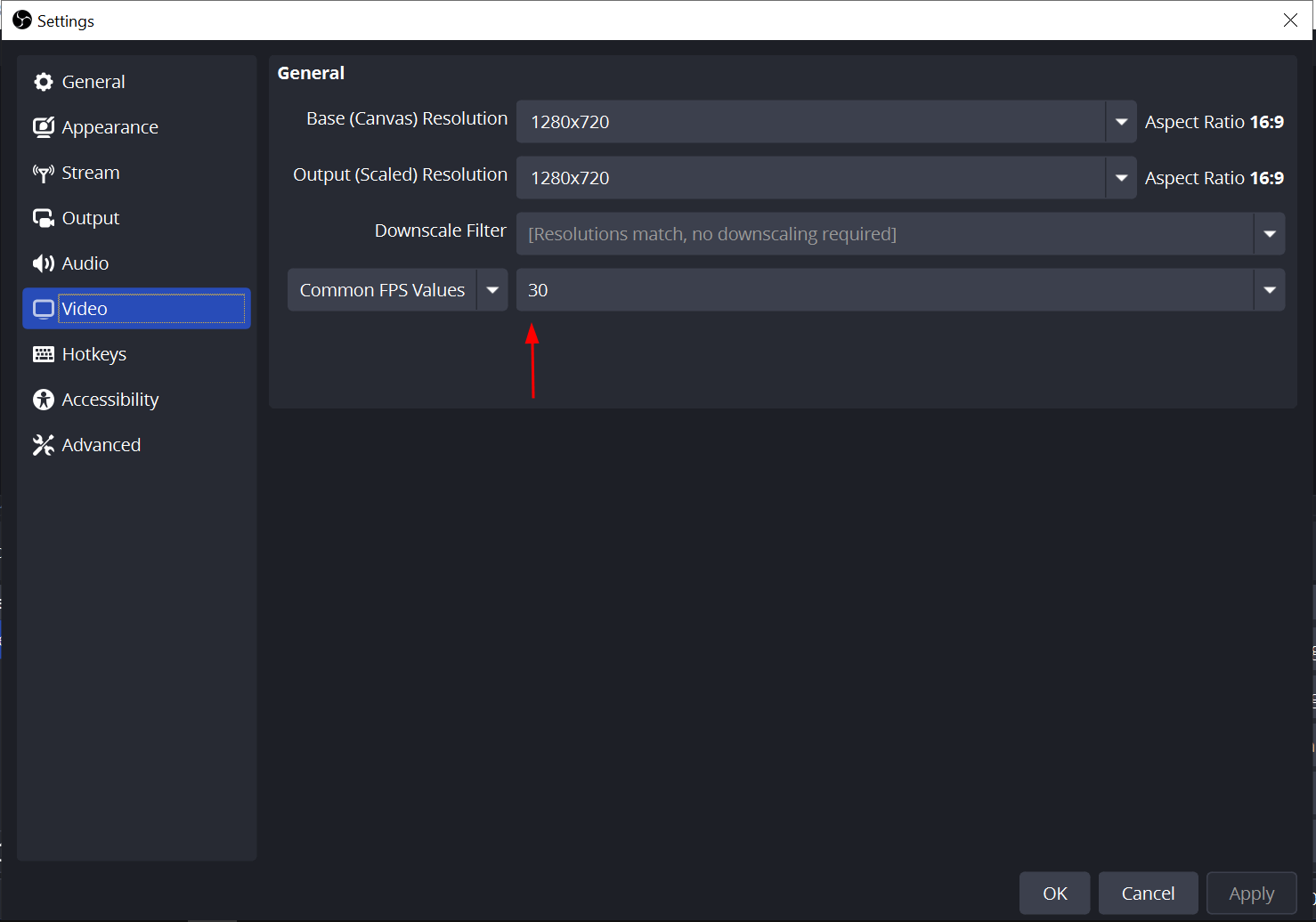Click the Accessibility person icon

tap(44, 400)
